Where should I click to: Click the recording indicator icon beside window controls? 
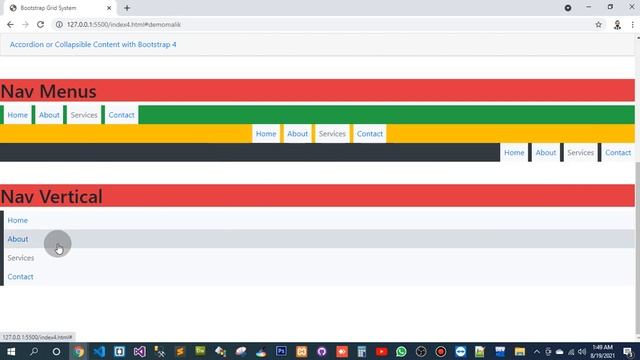tap(568, 8)
